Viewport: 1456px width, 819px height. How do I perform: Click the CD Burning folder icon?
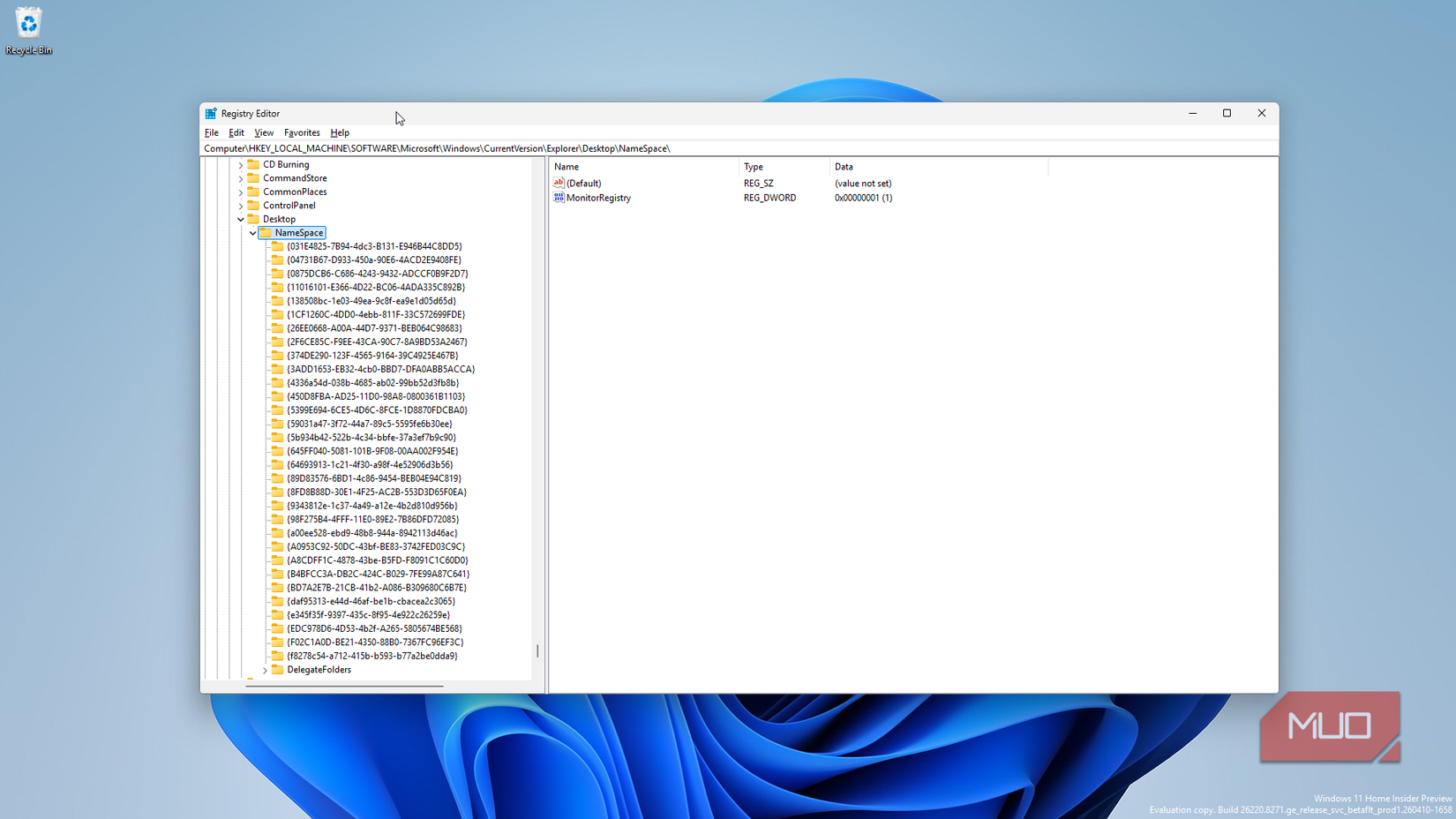(253, 164)
